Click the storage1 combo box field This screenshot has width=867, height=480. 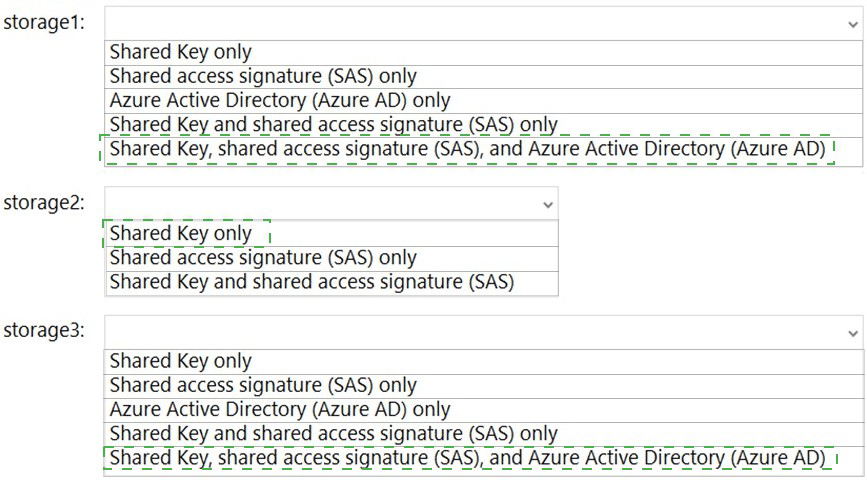(483, 23)
